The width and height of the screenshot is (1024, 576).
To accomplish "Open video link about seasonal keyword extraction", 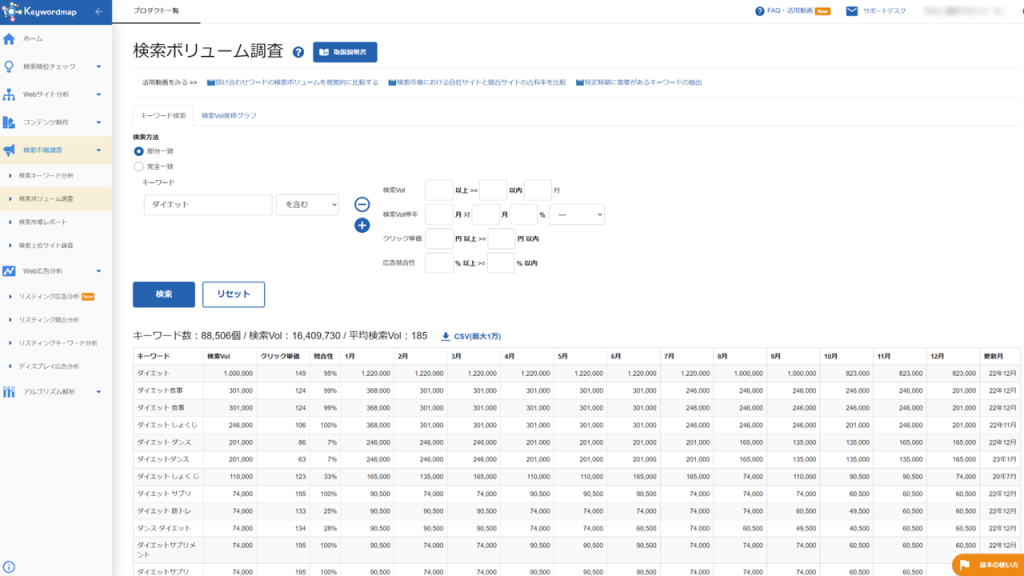I will pyautogui.click(x=639, y=82).
